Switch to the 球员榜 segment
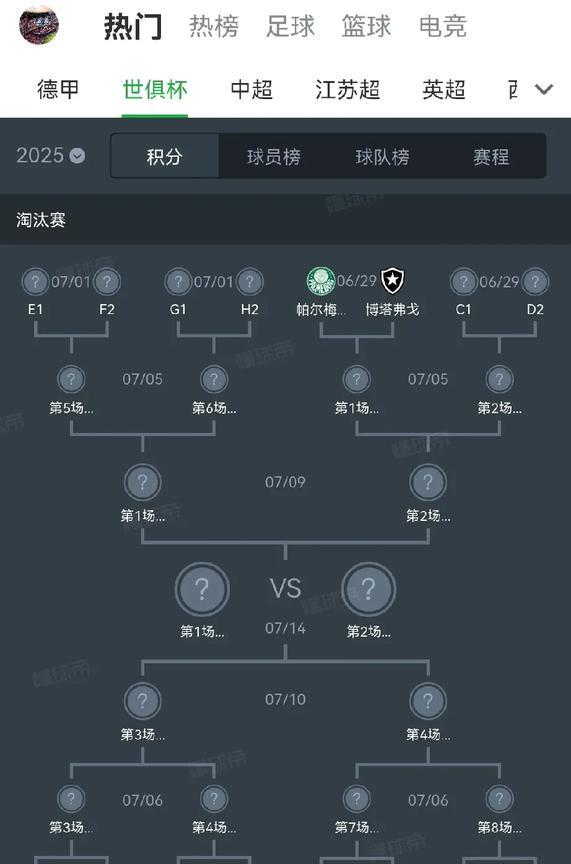 (274, 157)
